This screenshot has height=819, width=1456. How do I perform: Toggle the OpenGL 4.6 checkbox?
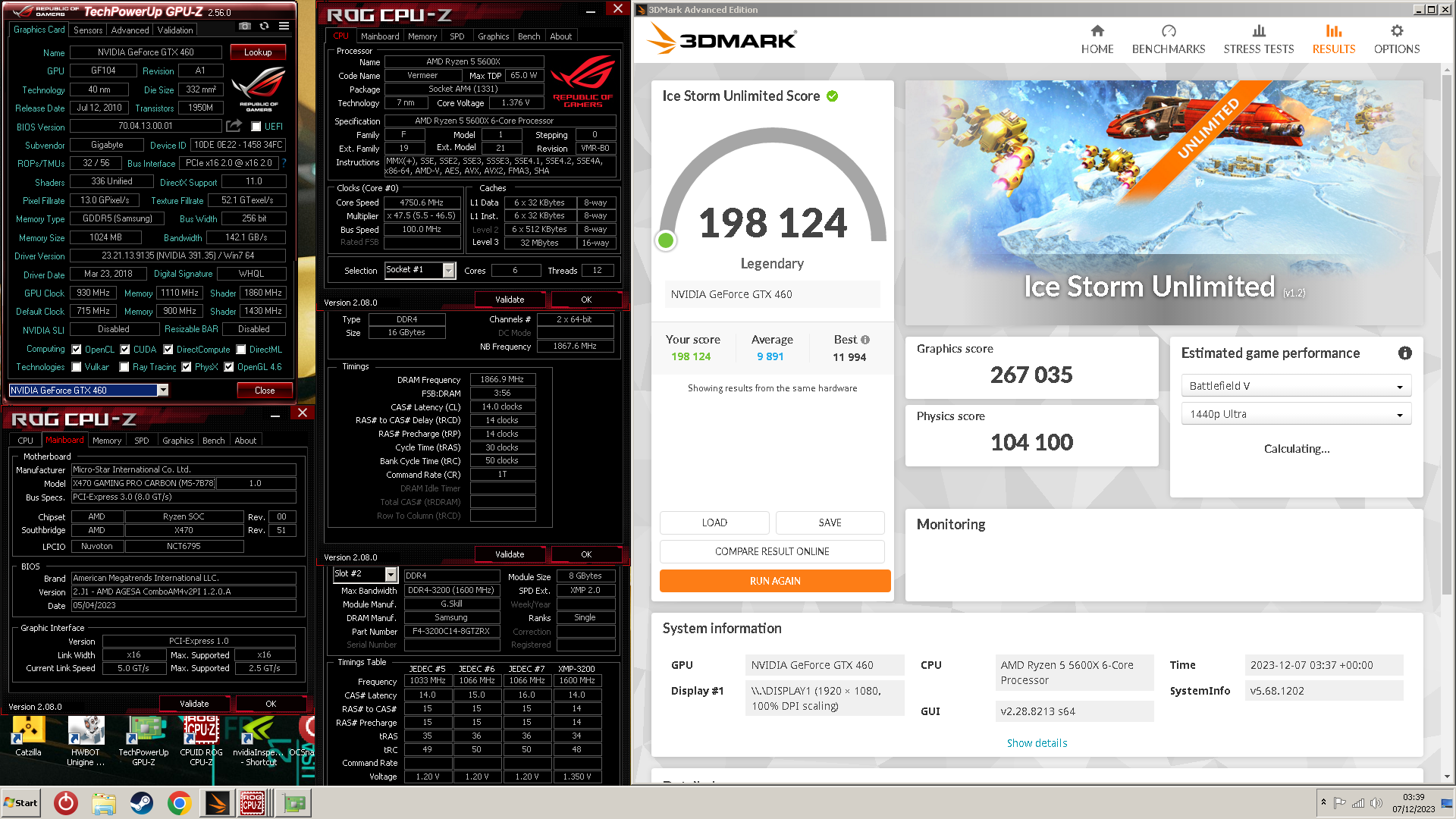tap(229, 367)
